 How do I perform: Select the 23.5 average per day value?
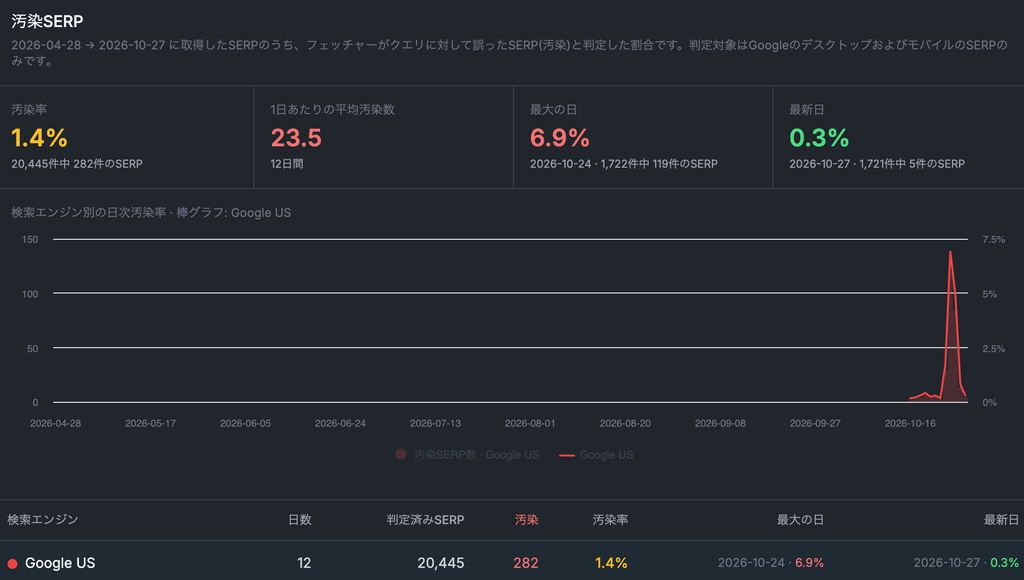296,138
